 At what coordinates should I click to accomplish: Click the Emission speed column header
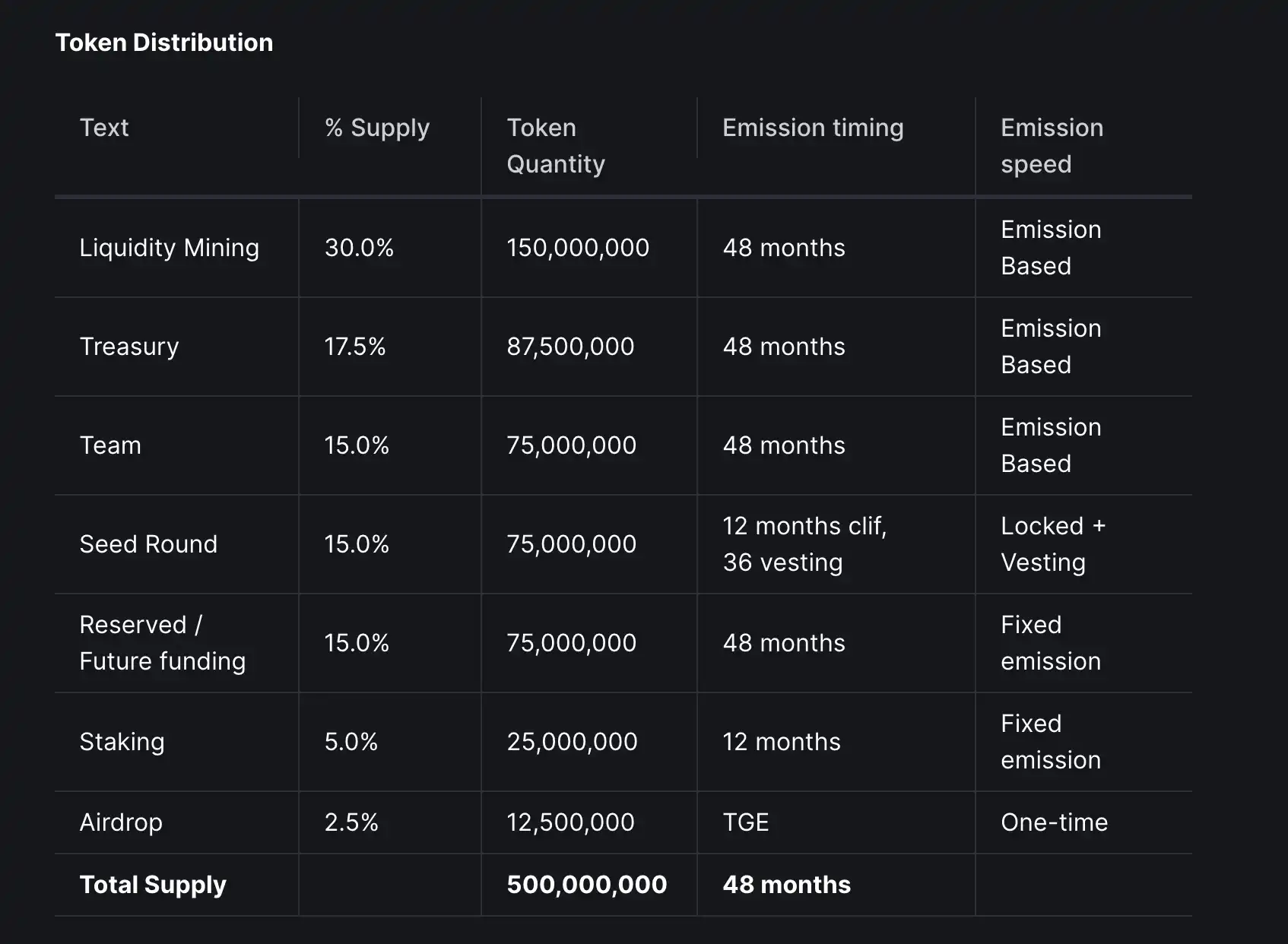[1052, 146]
